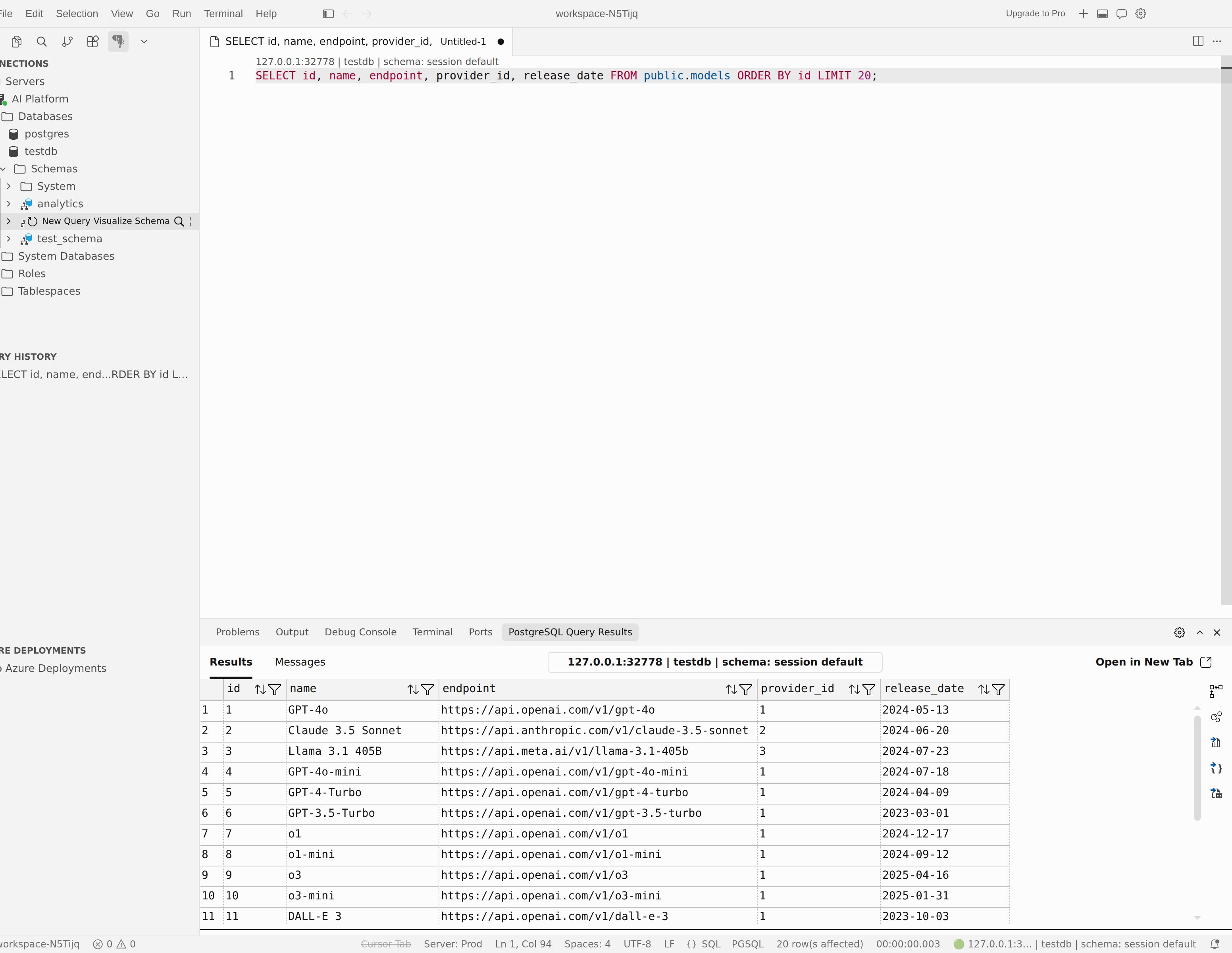Select the Untitled-1 editor tab

click(x=356, y=41)
